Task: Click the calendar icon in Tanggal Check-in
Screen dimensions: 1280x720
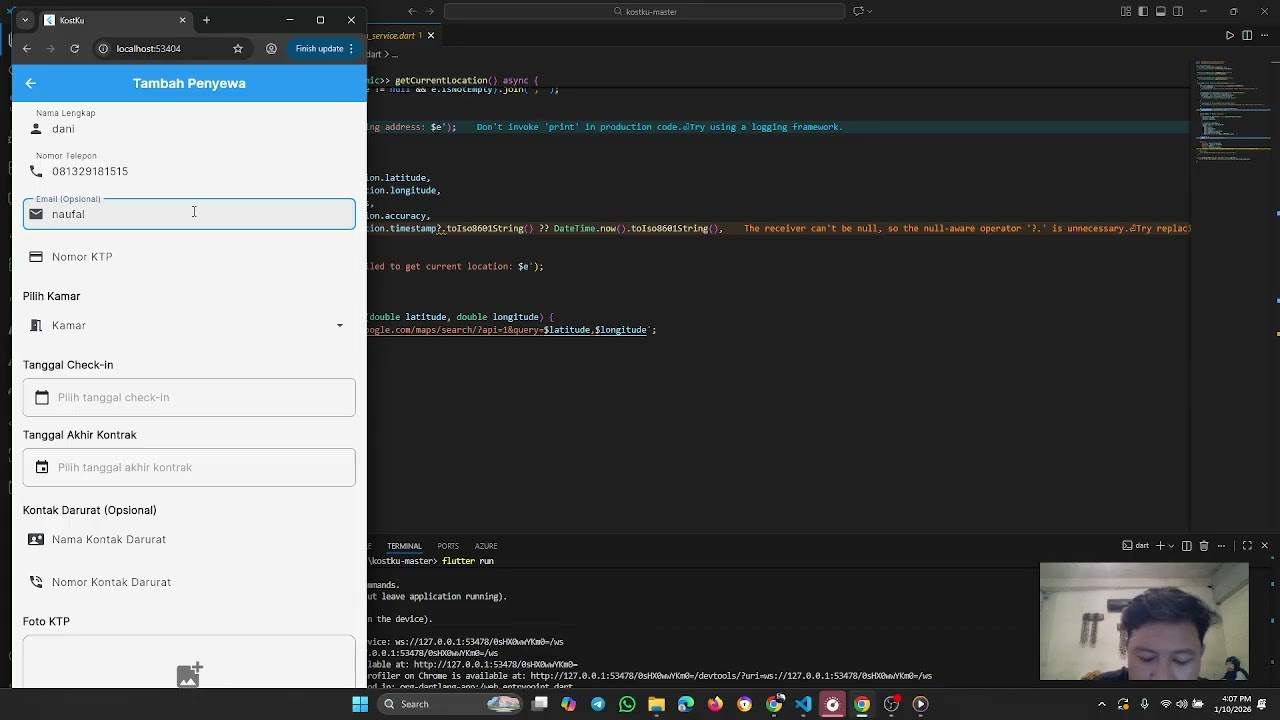Action: click(x=42, y=398)
